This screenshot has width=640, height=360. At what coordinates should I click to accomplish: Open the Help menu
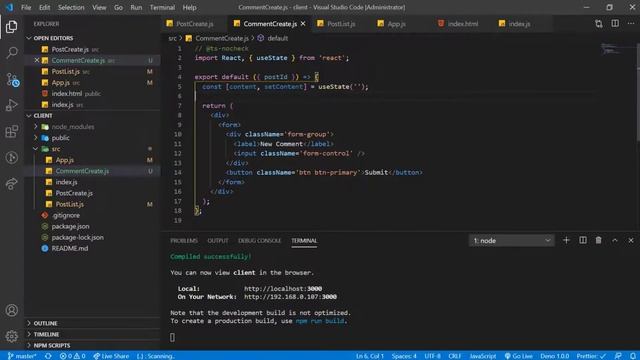(189, 7)
